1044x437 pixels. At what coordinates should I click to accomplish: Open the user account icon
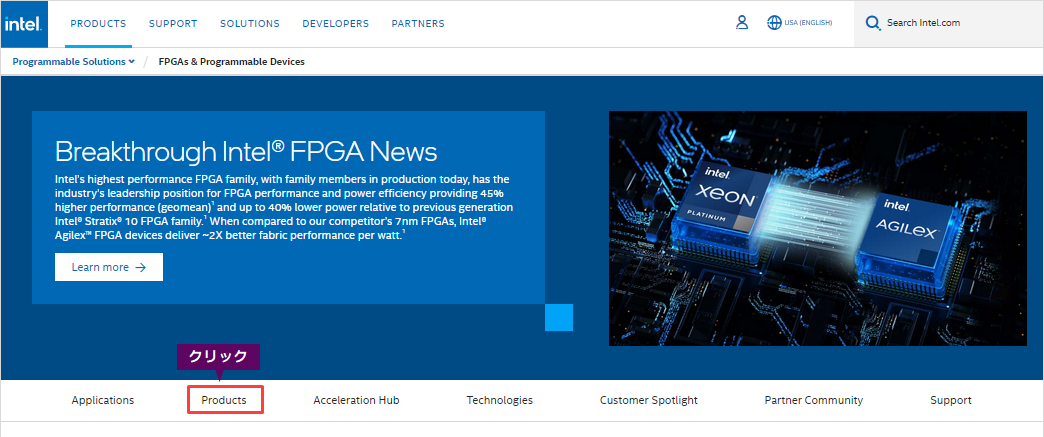tap(742, 23)
